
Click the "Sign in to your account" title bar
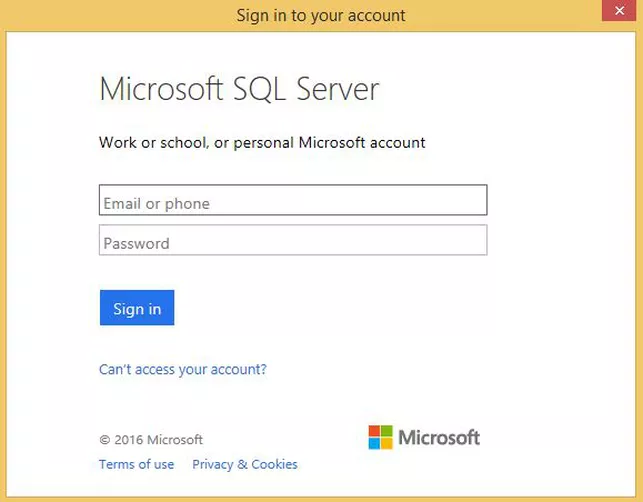tap(320, 15)
